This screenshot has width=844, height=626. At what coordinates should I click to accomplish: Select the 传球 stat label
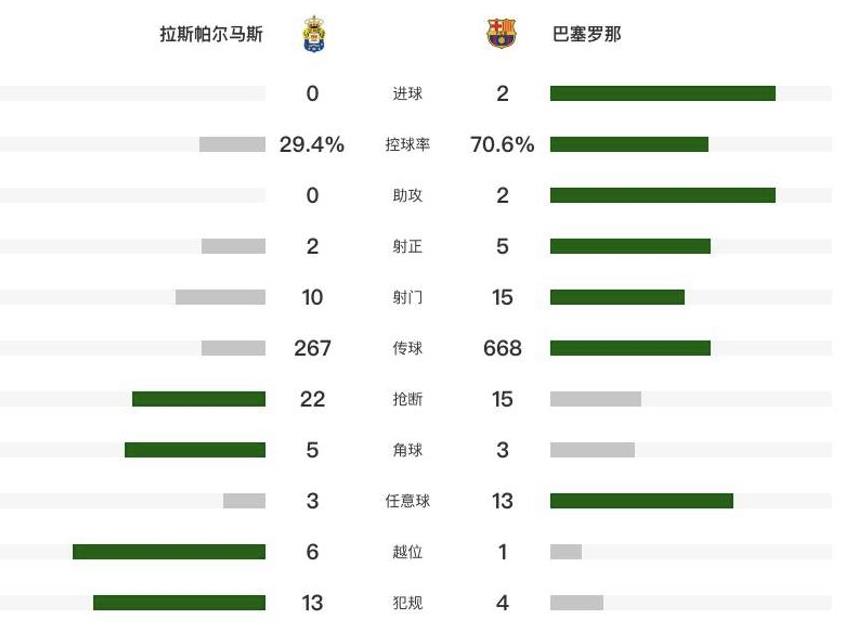click(x=408, y=349)
